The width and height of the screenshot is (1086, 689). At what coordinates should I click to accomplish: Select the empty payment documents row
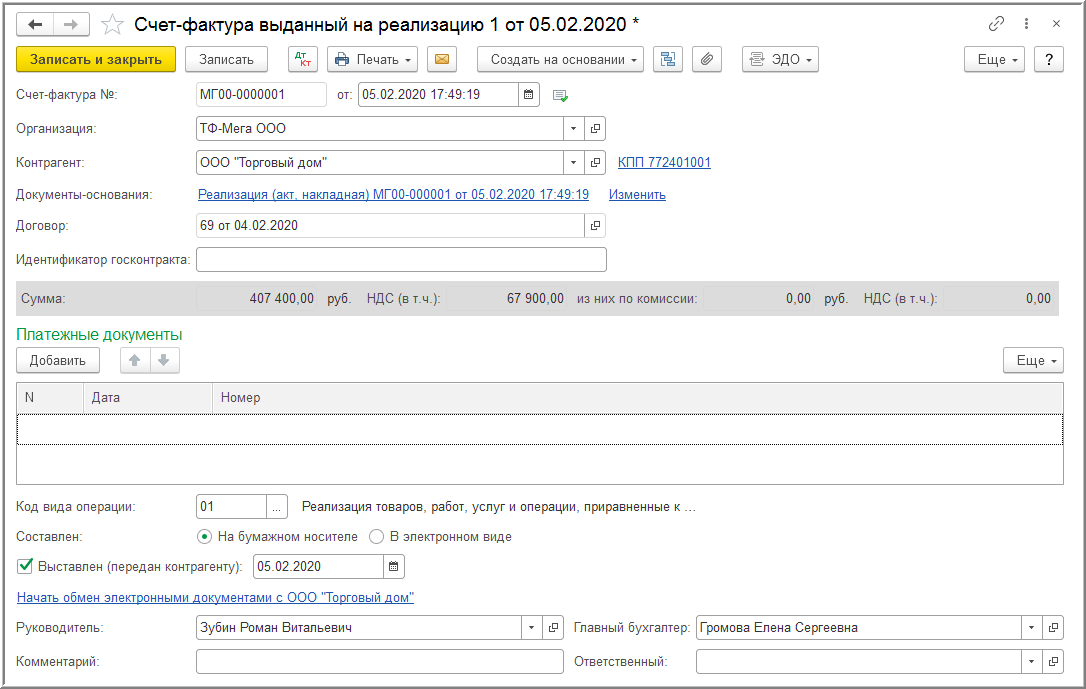click(x=540, y=429)
